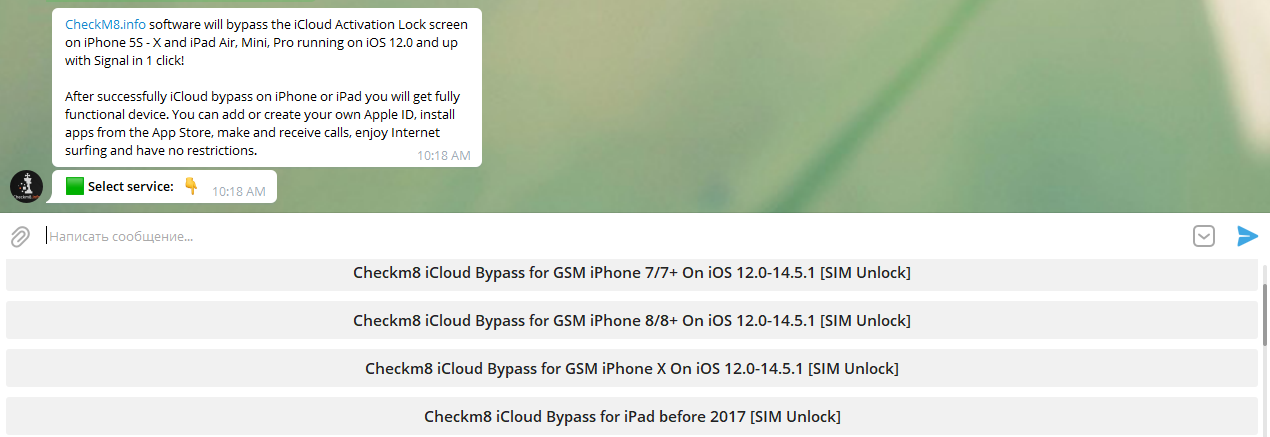
Task: Click the pointing-down hand emoji
Action: (191, 185)
